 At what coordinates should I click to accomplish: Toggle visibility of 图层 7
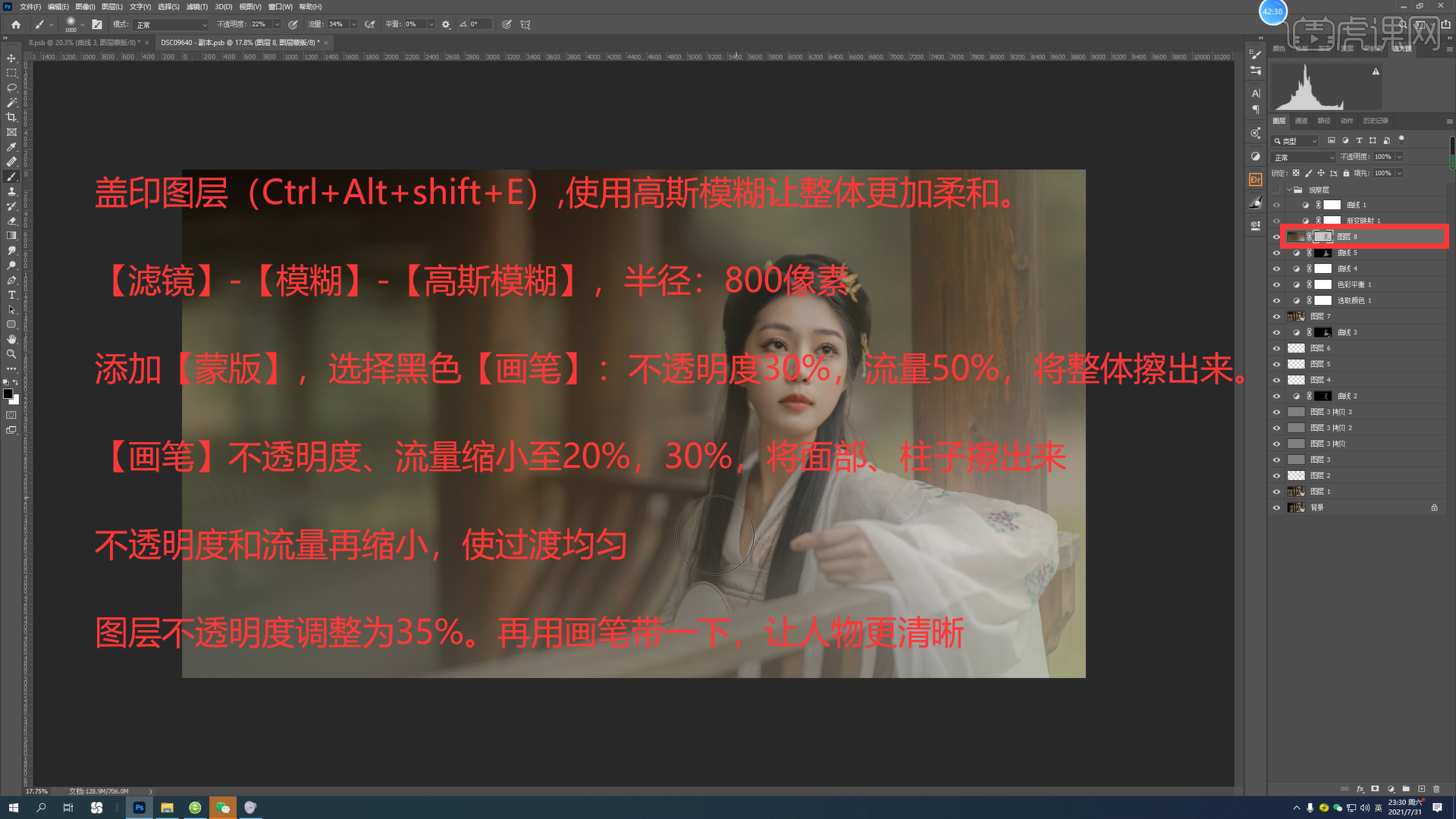click(1276, 317)
